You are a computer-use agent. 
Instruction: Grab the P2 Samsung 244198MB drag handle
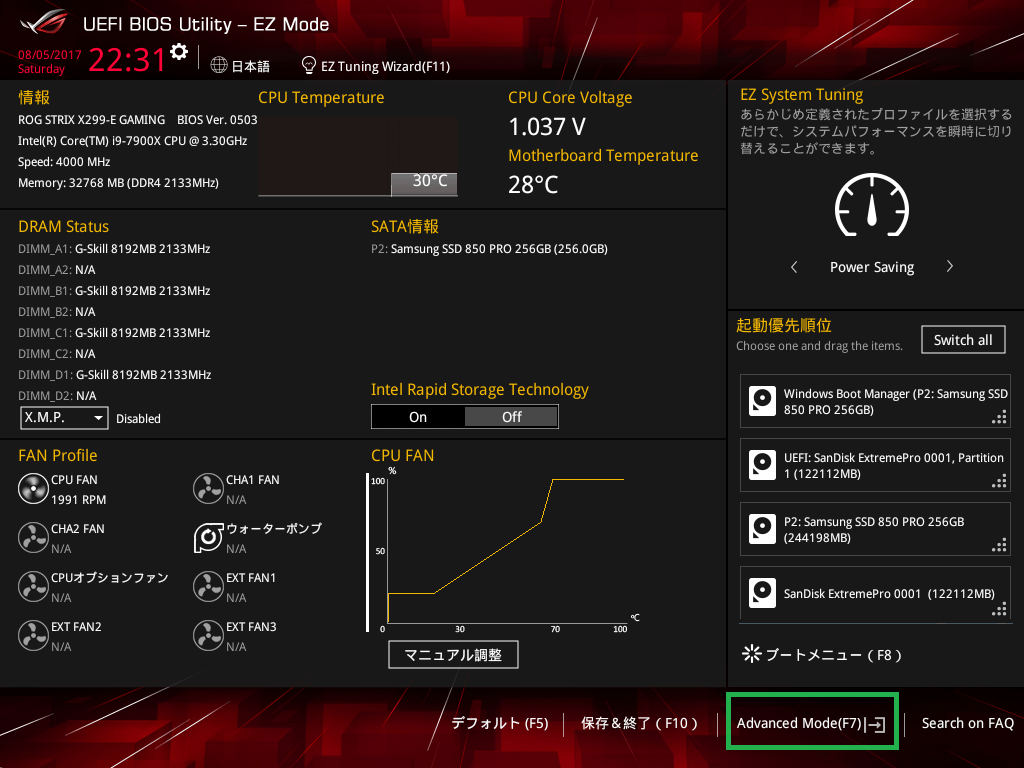click(x=999, y=545)
